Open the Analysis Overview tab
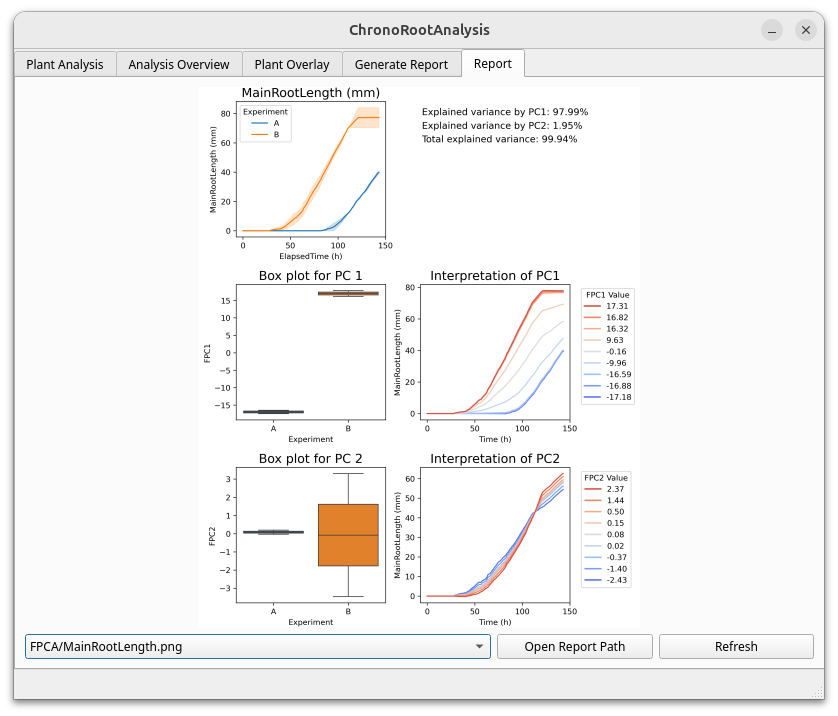838x716 pixels. coord(179,64)
